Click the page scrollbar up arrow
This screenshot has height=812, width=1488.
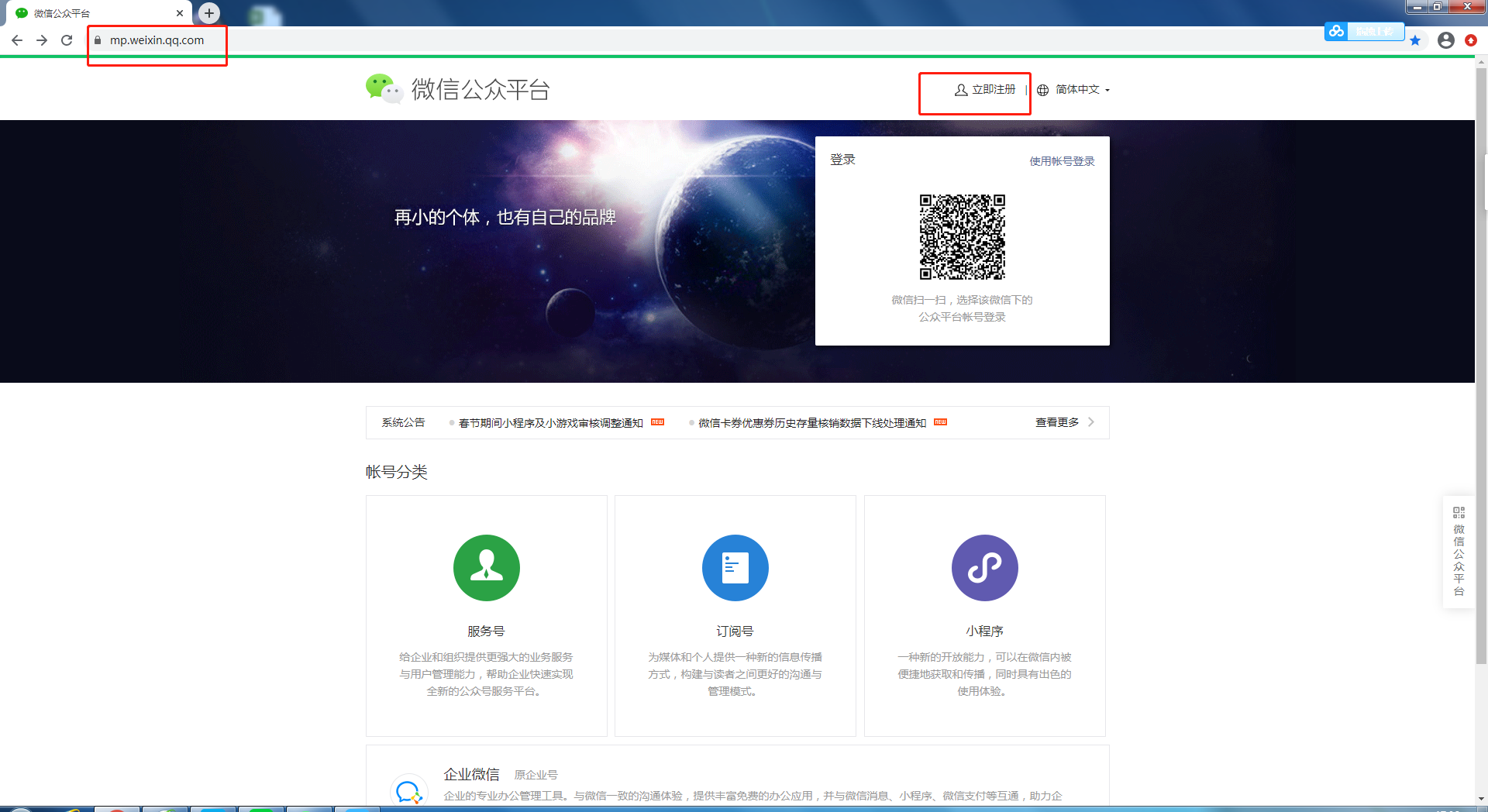click(1481, 61)
